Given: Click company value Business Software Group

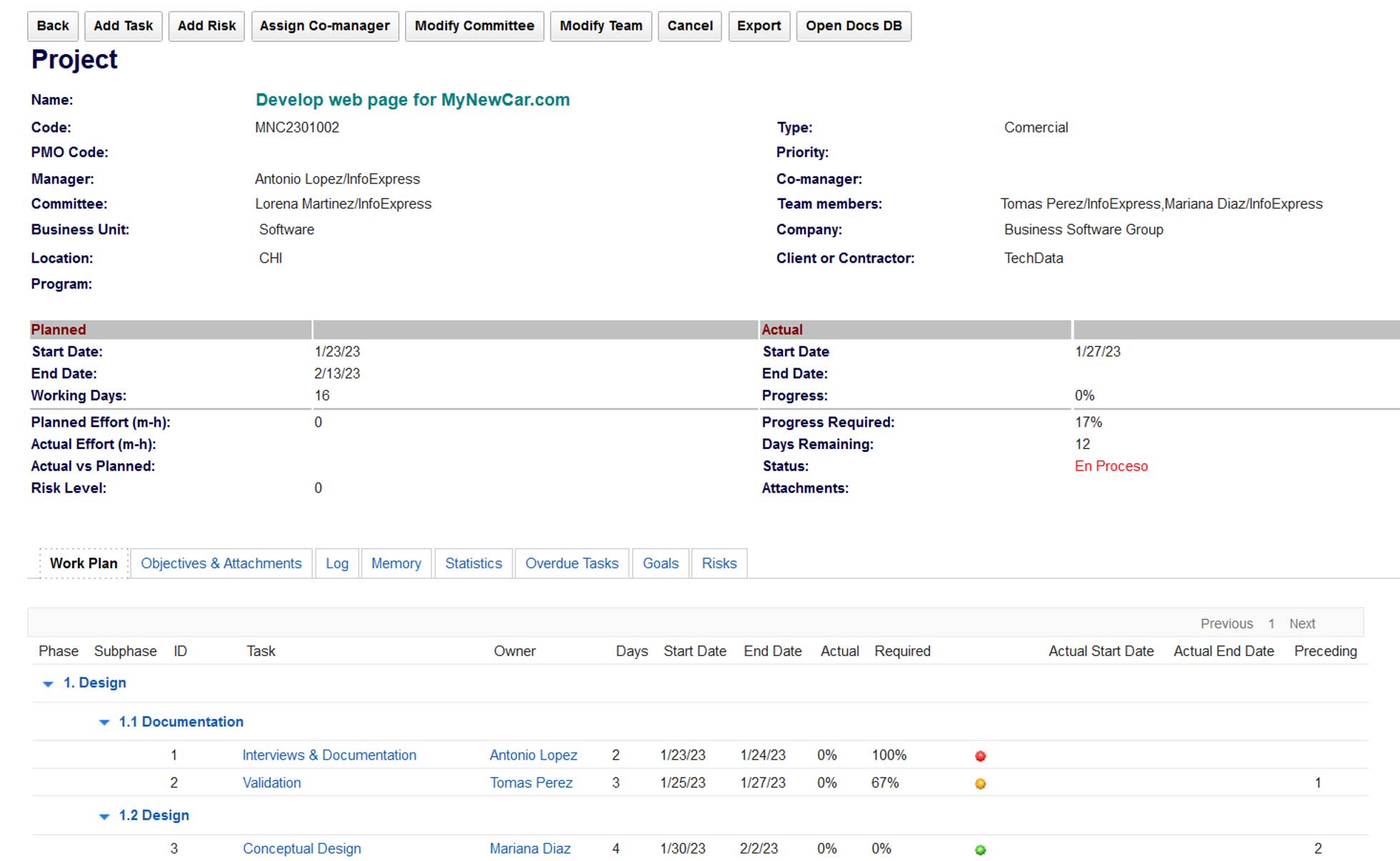Looking at the screenshot, I should [x=1084, y=230].
